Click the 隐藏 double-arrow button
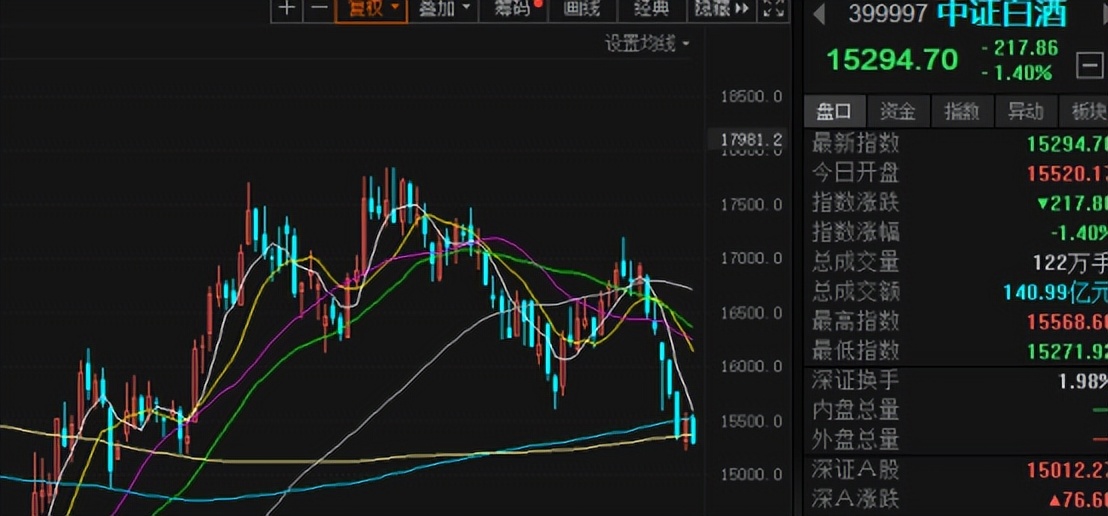This screenshot has height=516, width=1108. 720,8
